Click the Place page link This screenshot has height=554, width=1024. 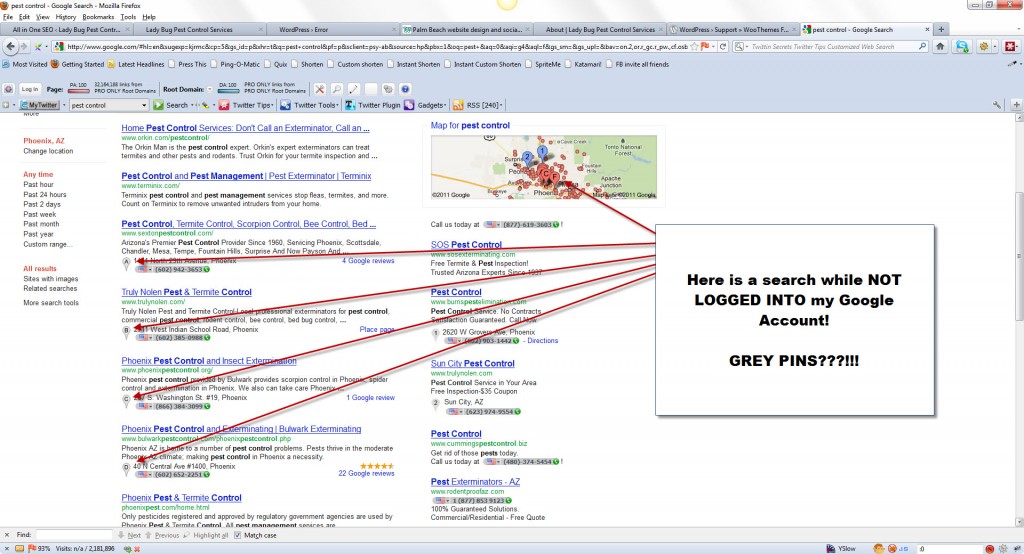[x=377, y=329]
